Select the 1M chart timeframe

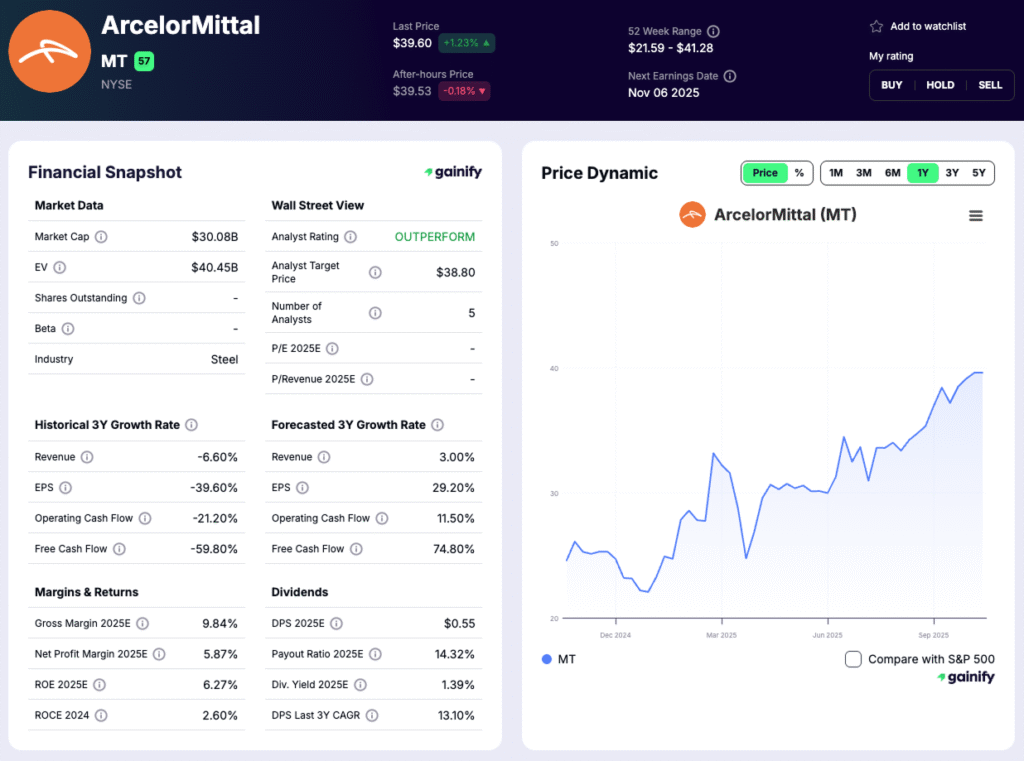pyautogui.click(x=836, y=172)
